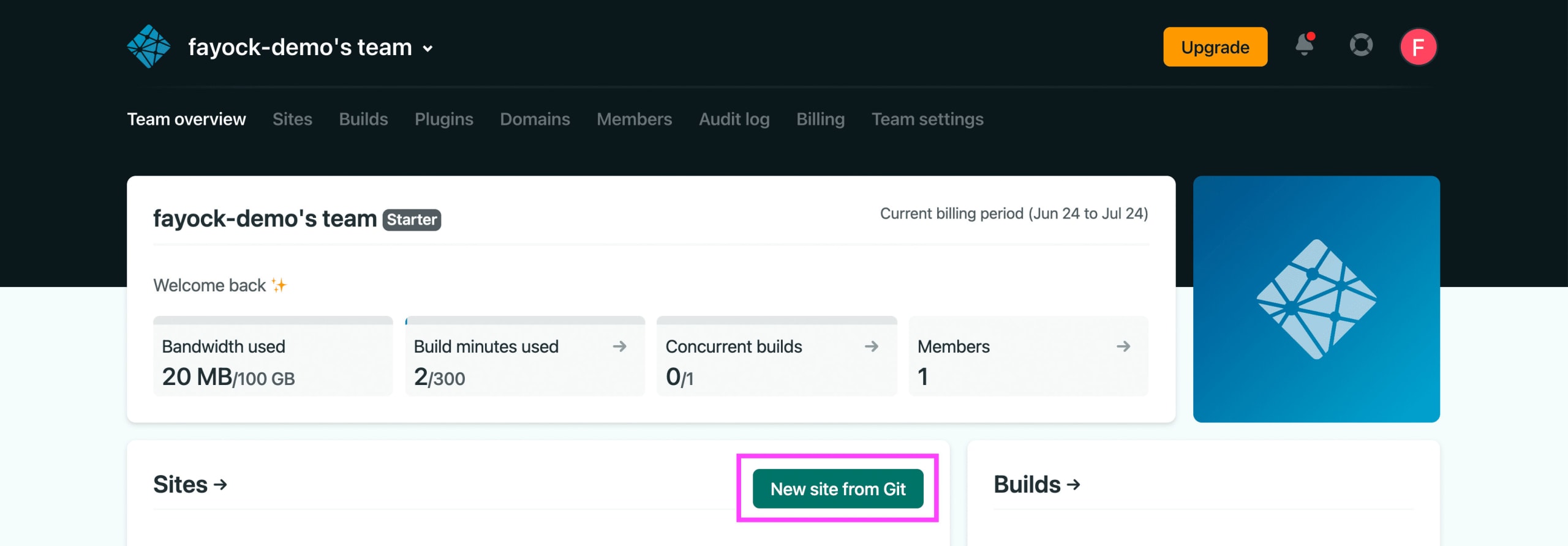Switch to the Billing tab
The height and width of the screenshot is (546, 1568).
click(x=820, y=119)
